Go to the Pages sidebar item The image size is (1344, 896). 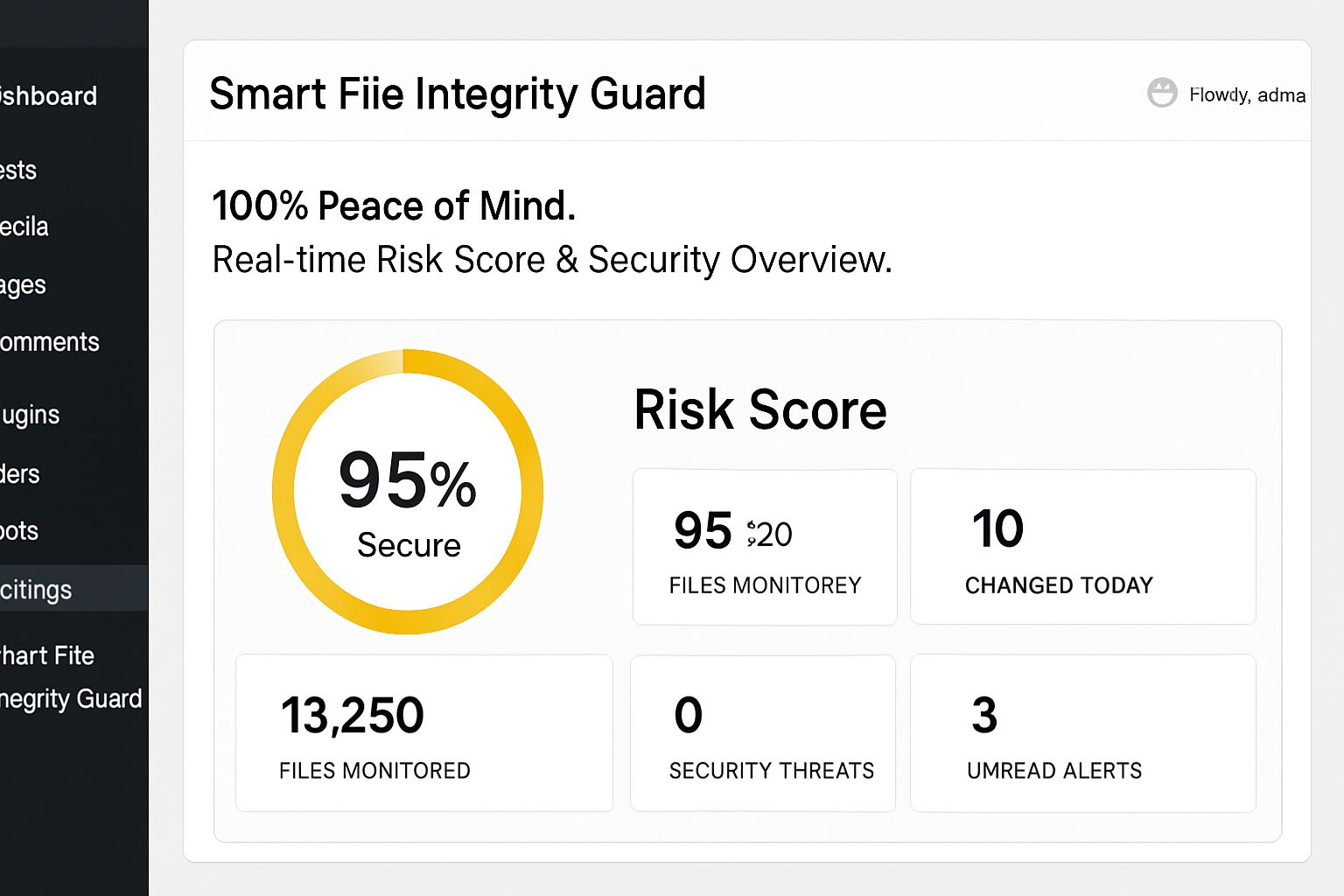[x=24, y=285]
